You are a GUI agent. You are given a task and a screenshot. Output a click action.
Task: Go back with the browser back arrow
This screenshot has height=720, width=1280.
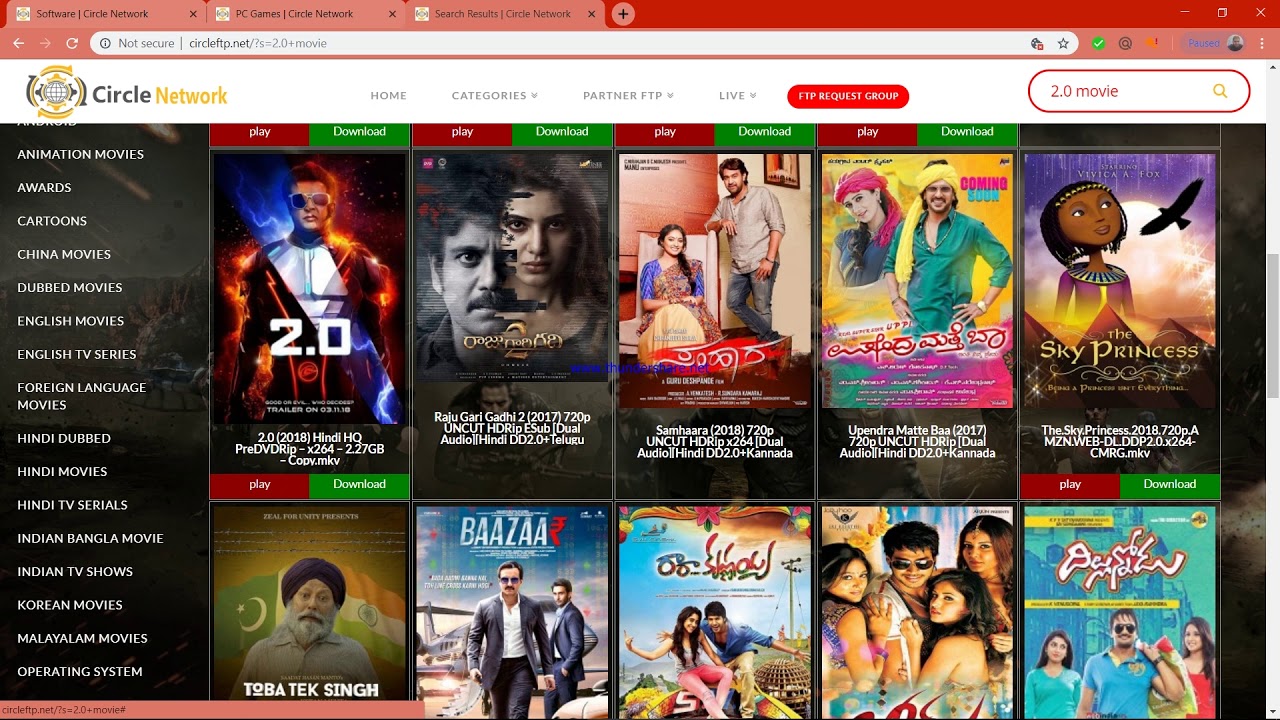[x=18, y=43]
